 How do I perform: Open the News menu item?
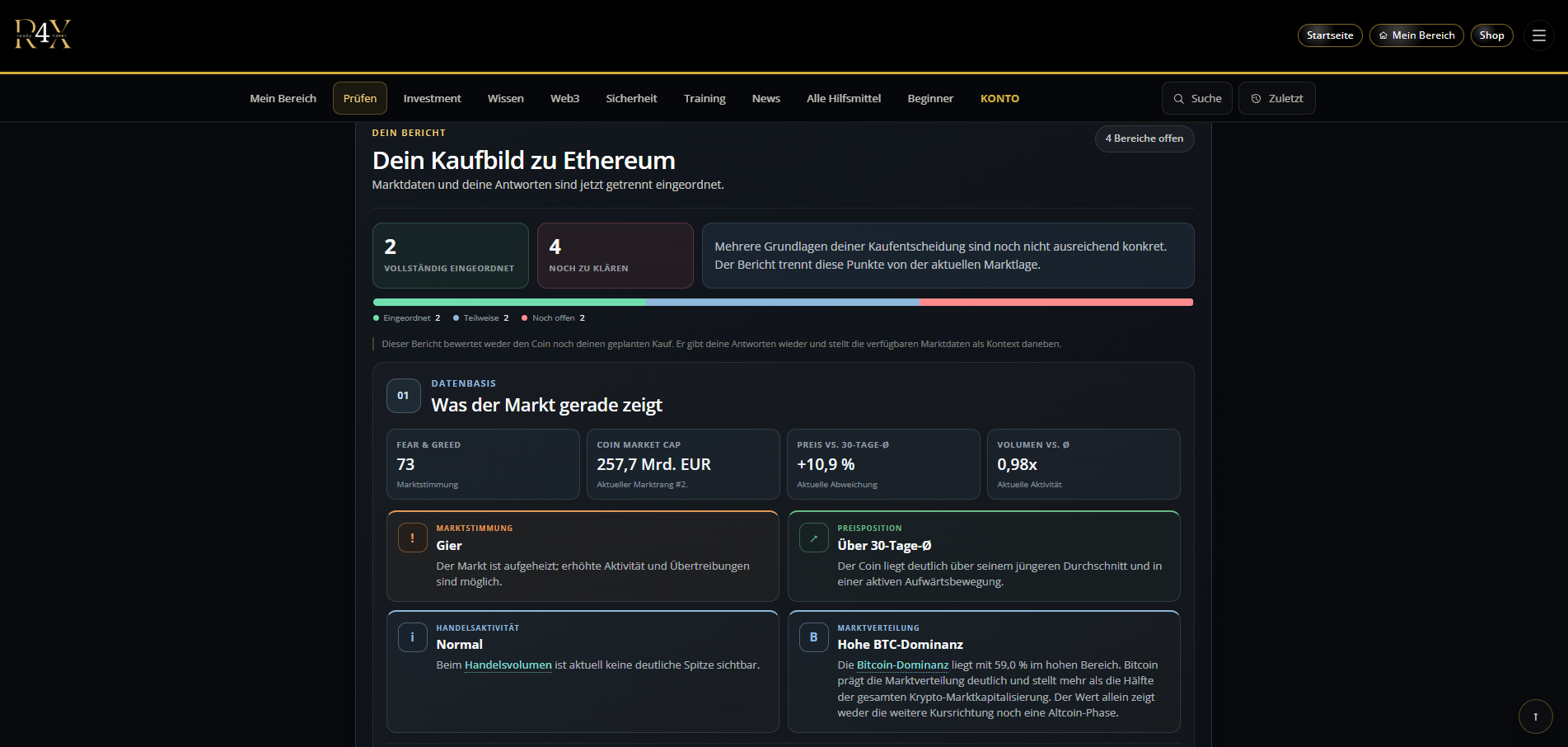tap(766, 98)
